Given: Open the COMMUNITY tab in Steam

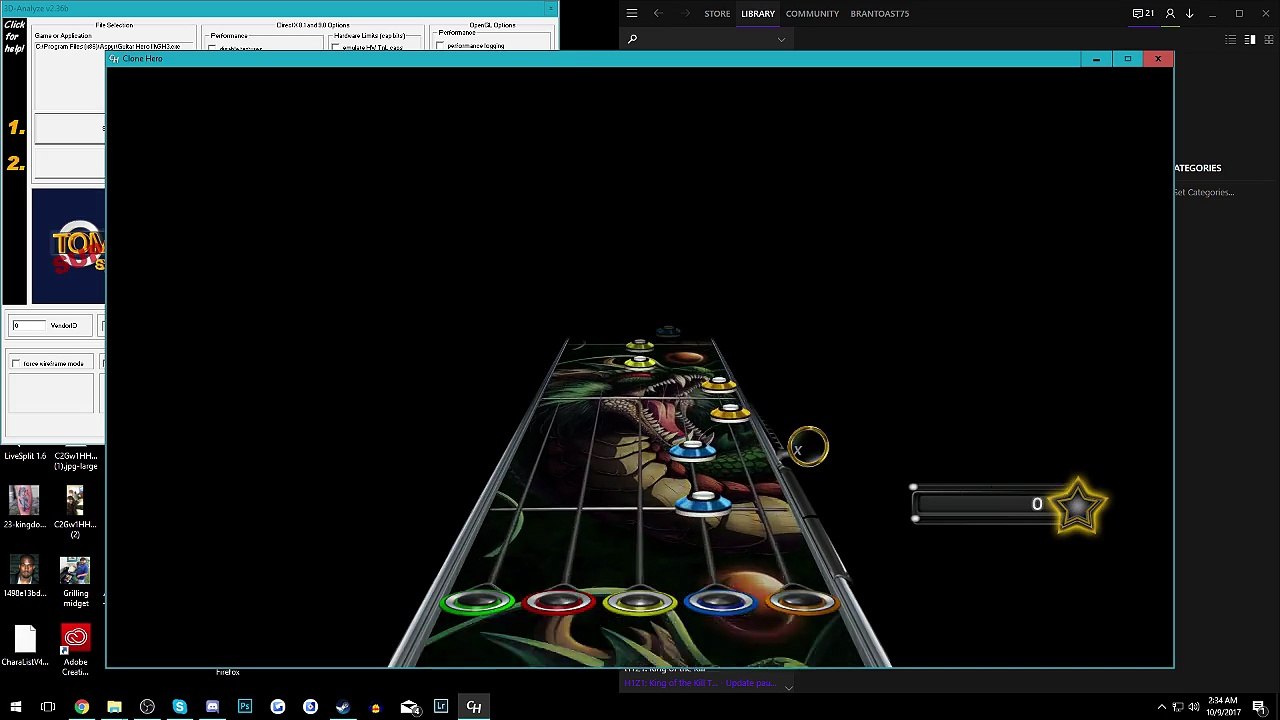Looking at the screenshot, I should pyautogui.click(x=812, y=14).
